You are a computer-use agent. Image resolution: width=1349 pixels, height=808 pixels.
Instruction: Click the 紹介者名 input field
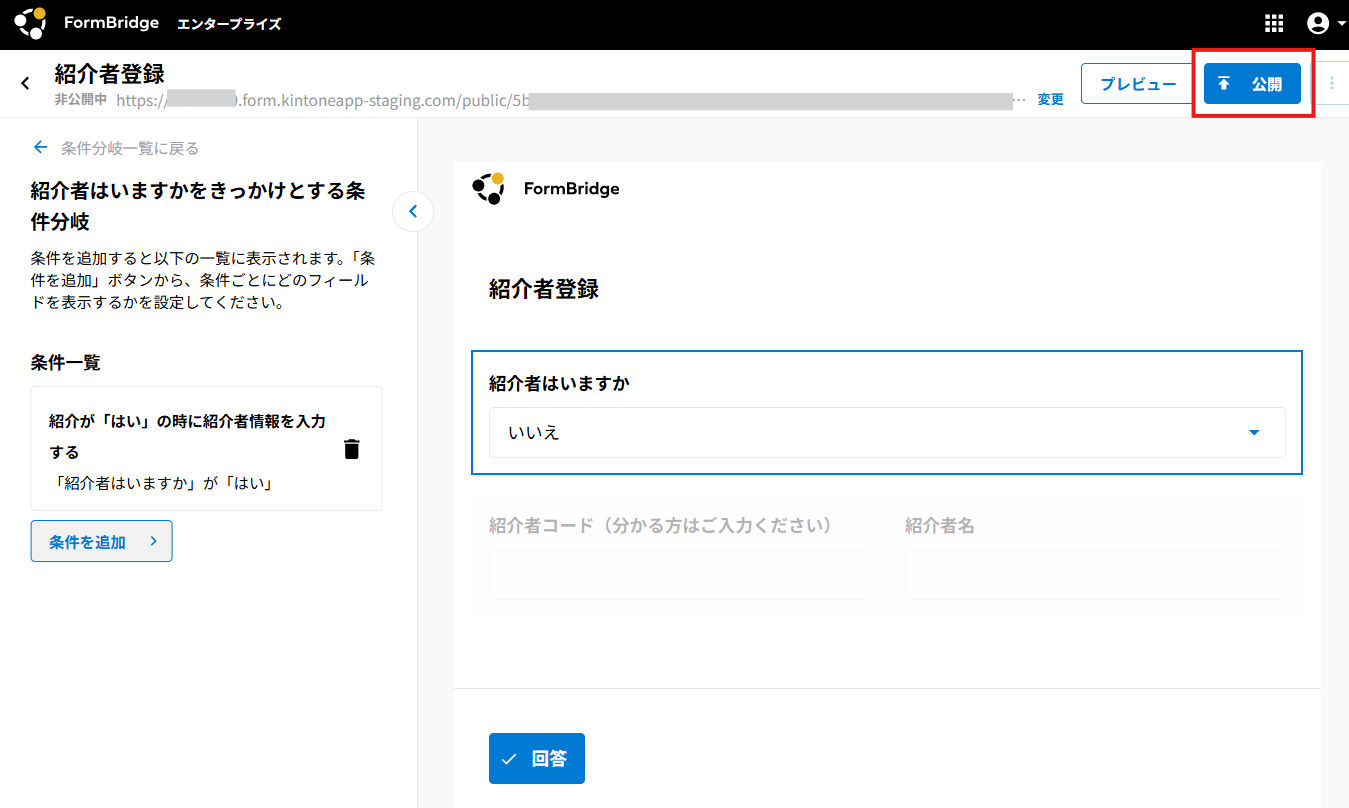click(1094, 575)
